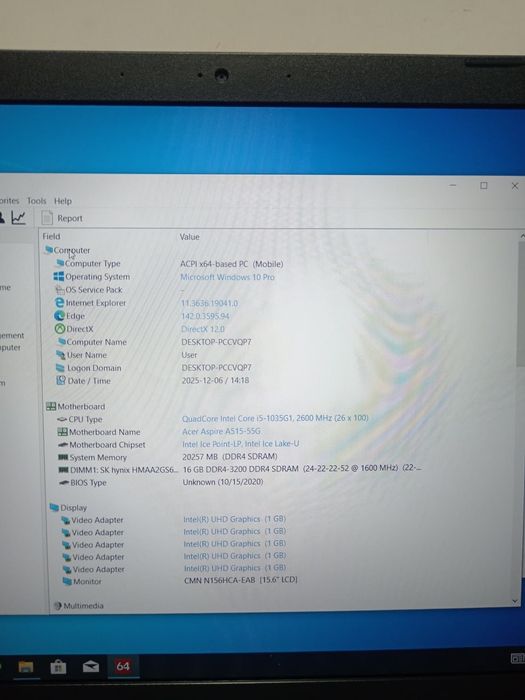Screen dimensions: 525x700
Task: Open Microsoft Store from the taskbar
Action: point(58,667)
